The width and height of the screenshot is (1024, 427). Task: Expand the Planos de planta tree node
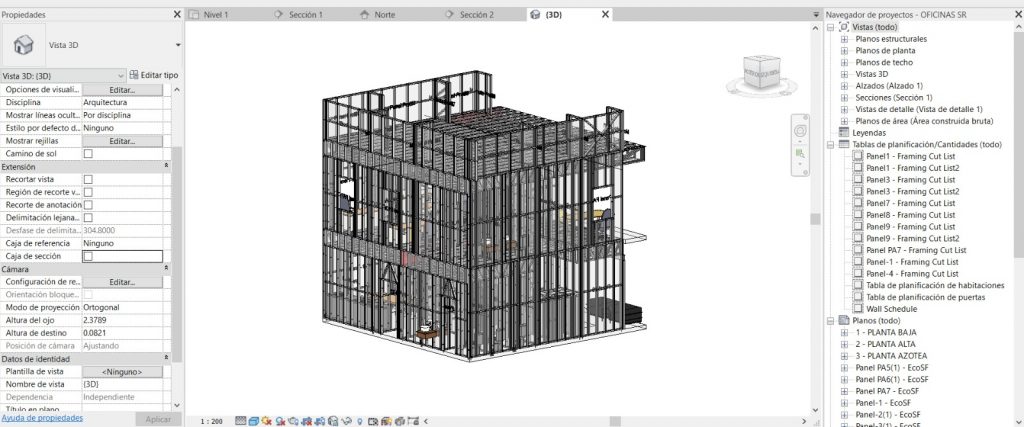click(x=845, y=50)
